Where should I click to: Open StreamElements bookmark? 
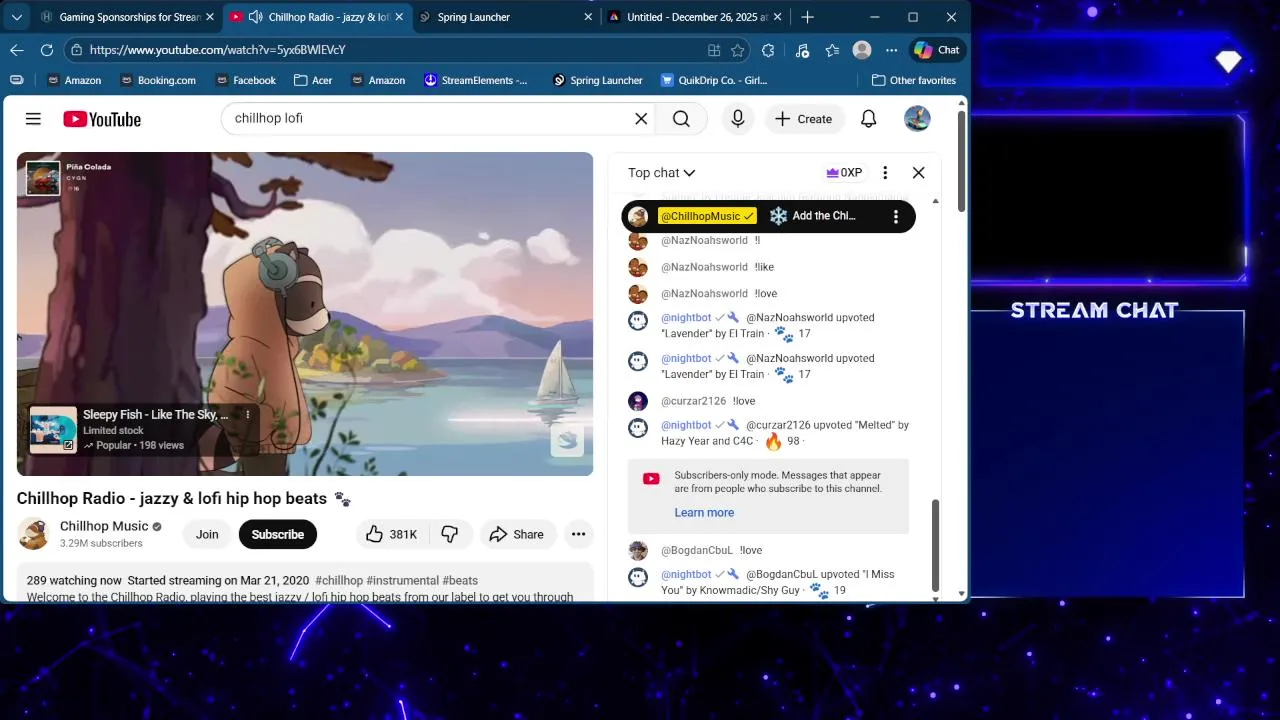pyautogui.click(x=476, y=80)
